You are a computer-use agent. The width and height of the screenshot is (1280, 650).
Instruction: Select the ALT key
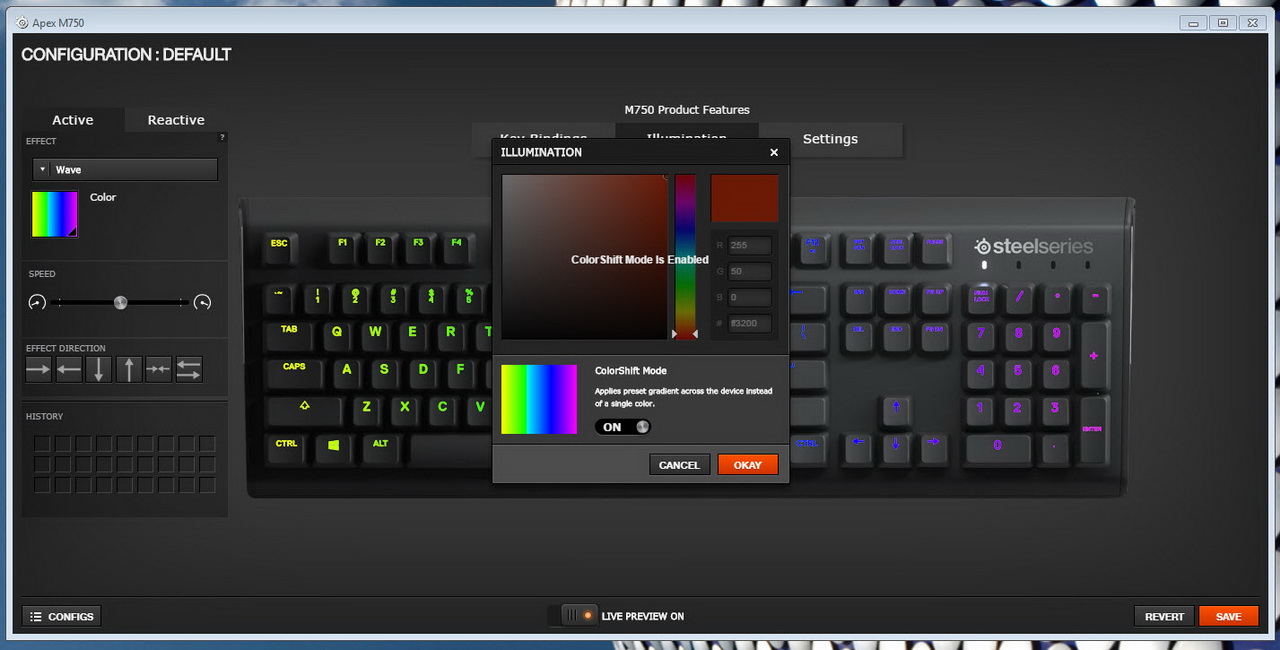[x=381, y=446]
